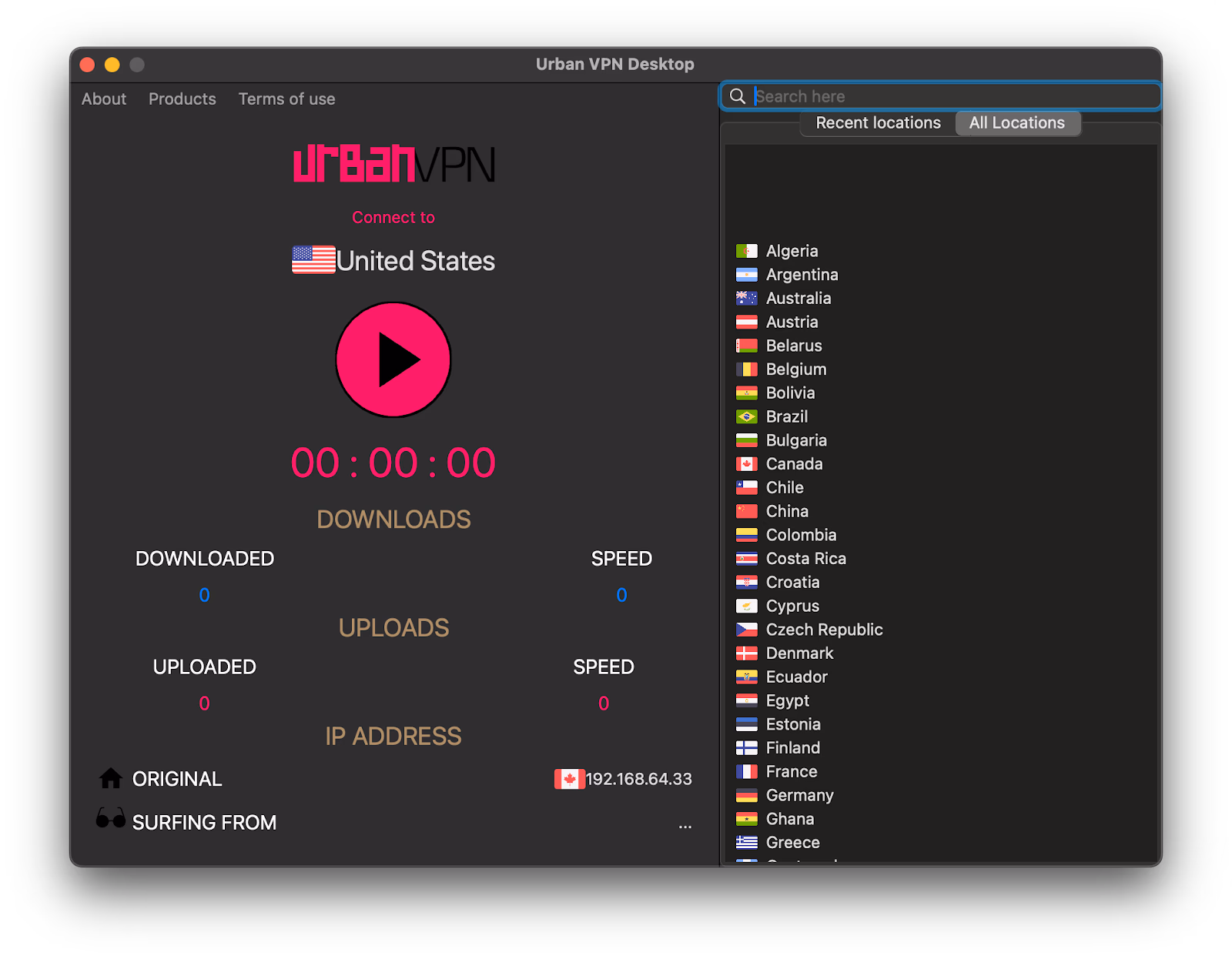Click the Brazil flag icon
This screenshot has width=1232, height=959.
(x=746, y=416)
